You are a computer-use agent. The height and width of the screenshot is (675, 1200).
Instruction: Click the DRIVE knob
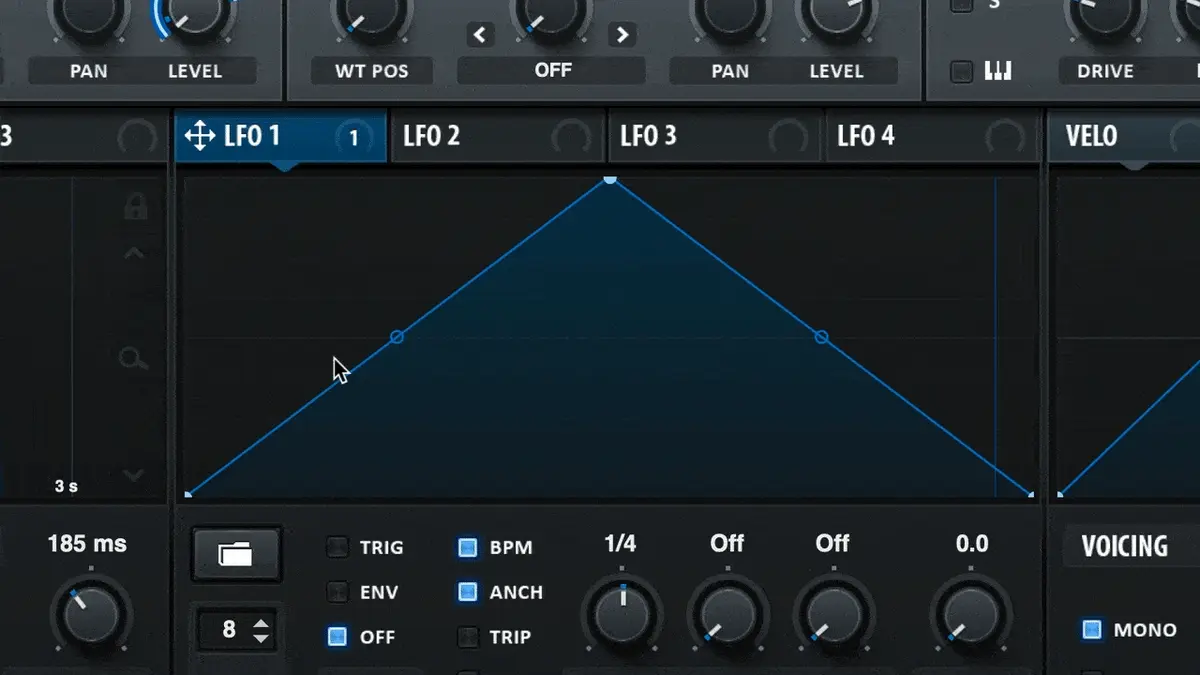[x=1104, y=14]
